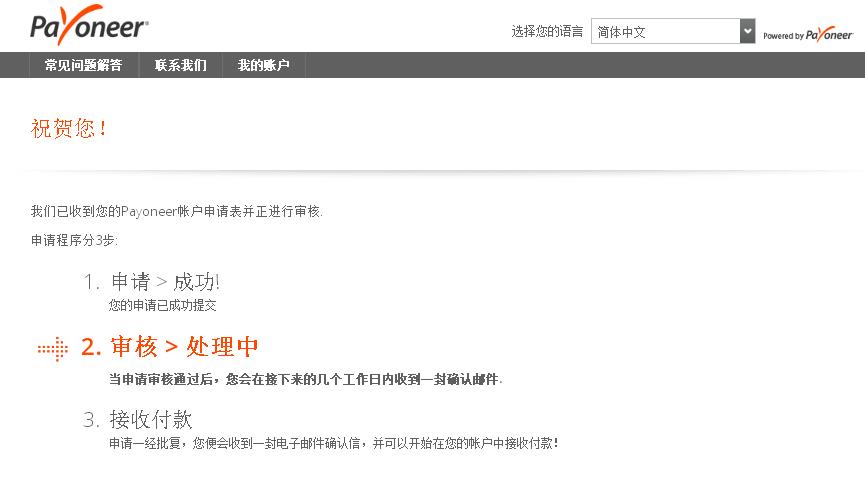Open the 我的账户 menu item
The height and width of the screenshot is (499, 865).
[x=263, y=65]
